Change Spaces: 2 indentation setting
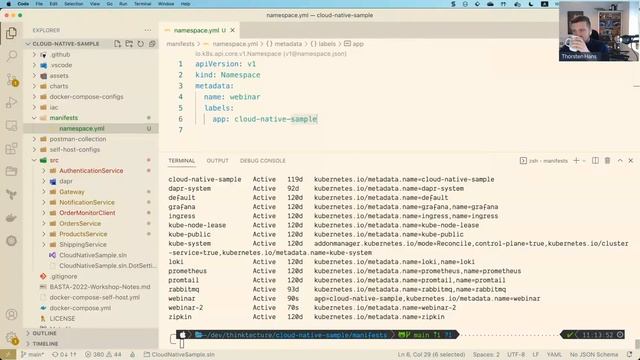 pyautogui.click(x=486, y=354)
